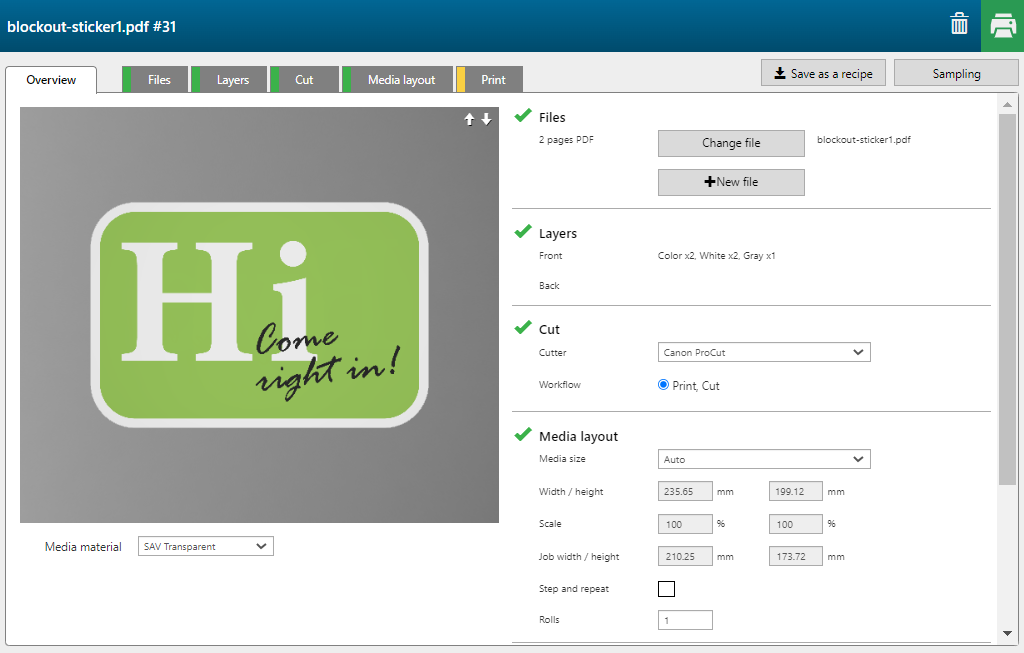Click the green printer icon
Viewport: 1024px width, 653px height.
(1002, 26)
